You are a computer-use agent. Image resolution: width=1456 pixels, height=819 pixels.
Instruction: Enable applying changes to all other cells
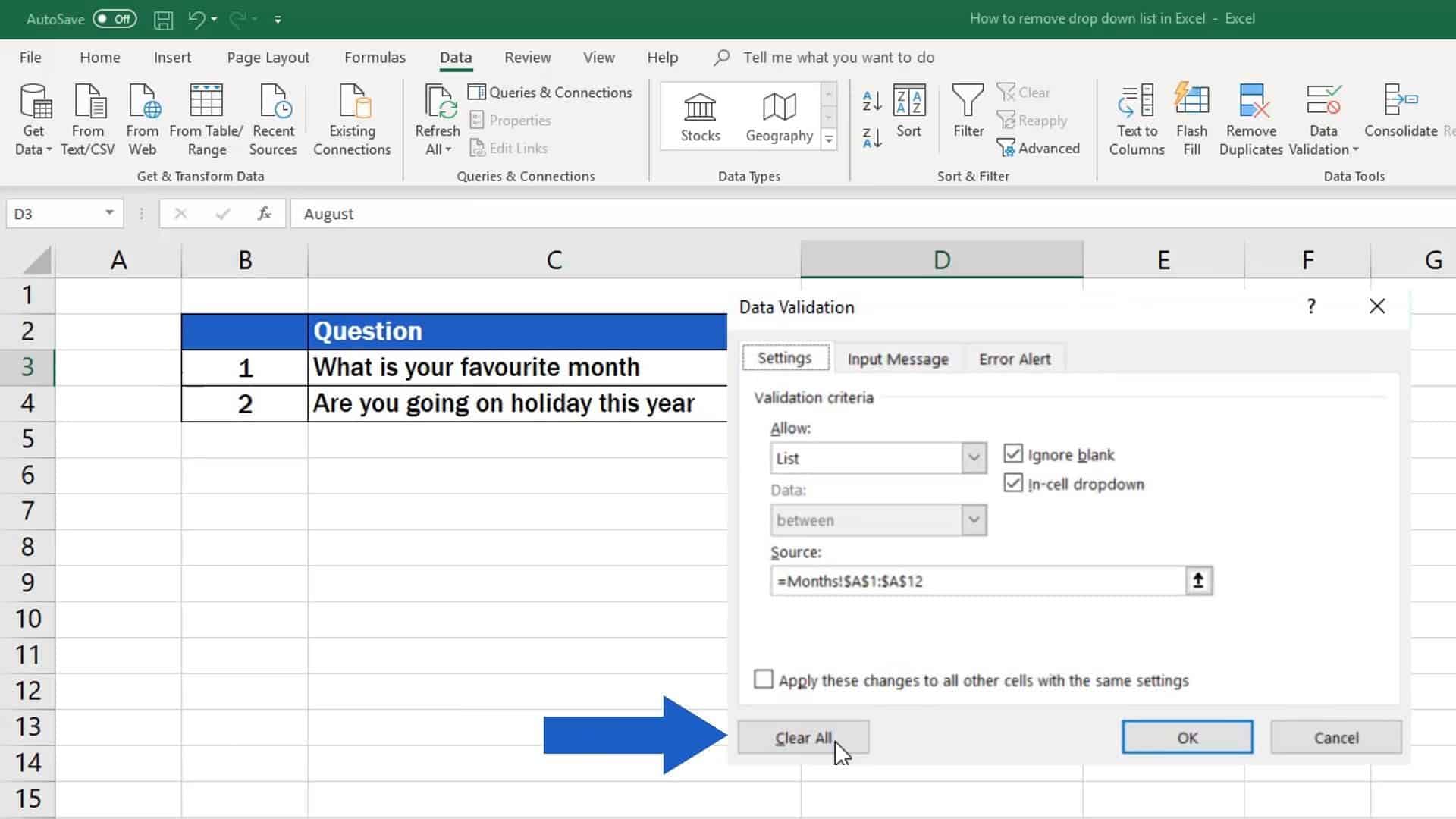764,679
